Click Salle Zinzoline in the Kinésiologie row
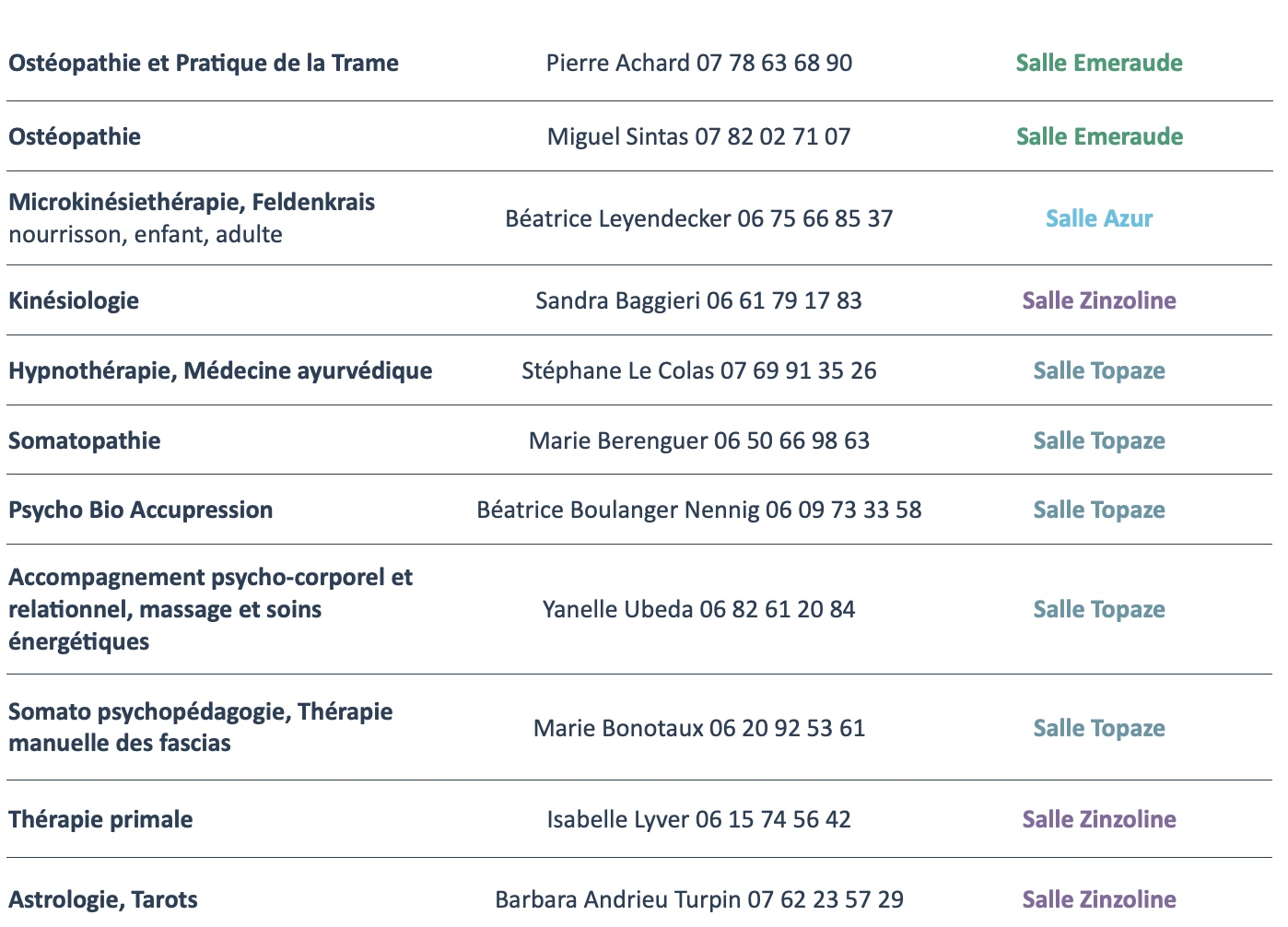 (1099, 301)
